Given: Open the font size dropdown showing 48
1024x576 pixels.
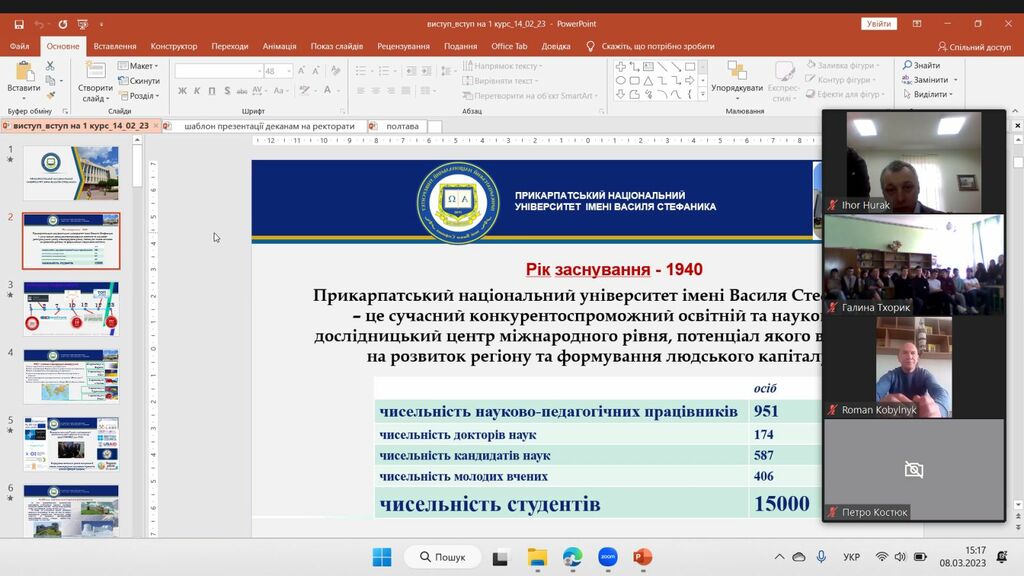Looking at the screenshot, I should click(289, 71).
